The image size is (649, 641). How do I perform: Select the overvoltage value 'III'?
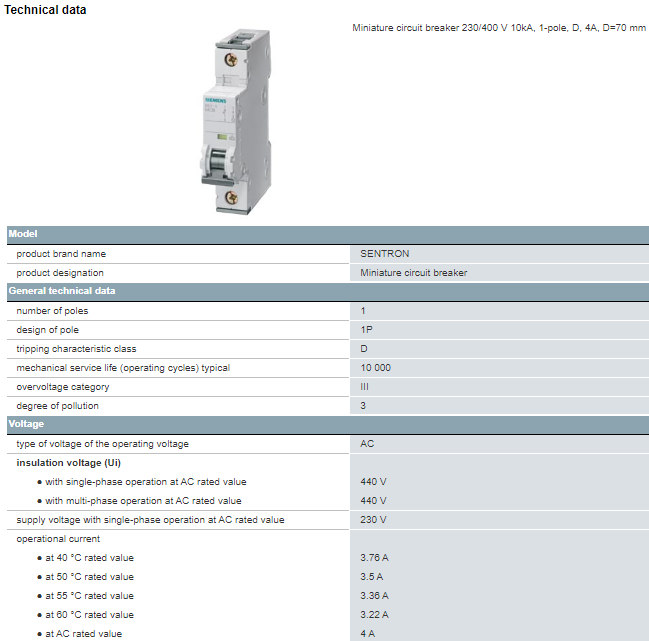[364, 387]
